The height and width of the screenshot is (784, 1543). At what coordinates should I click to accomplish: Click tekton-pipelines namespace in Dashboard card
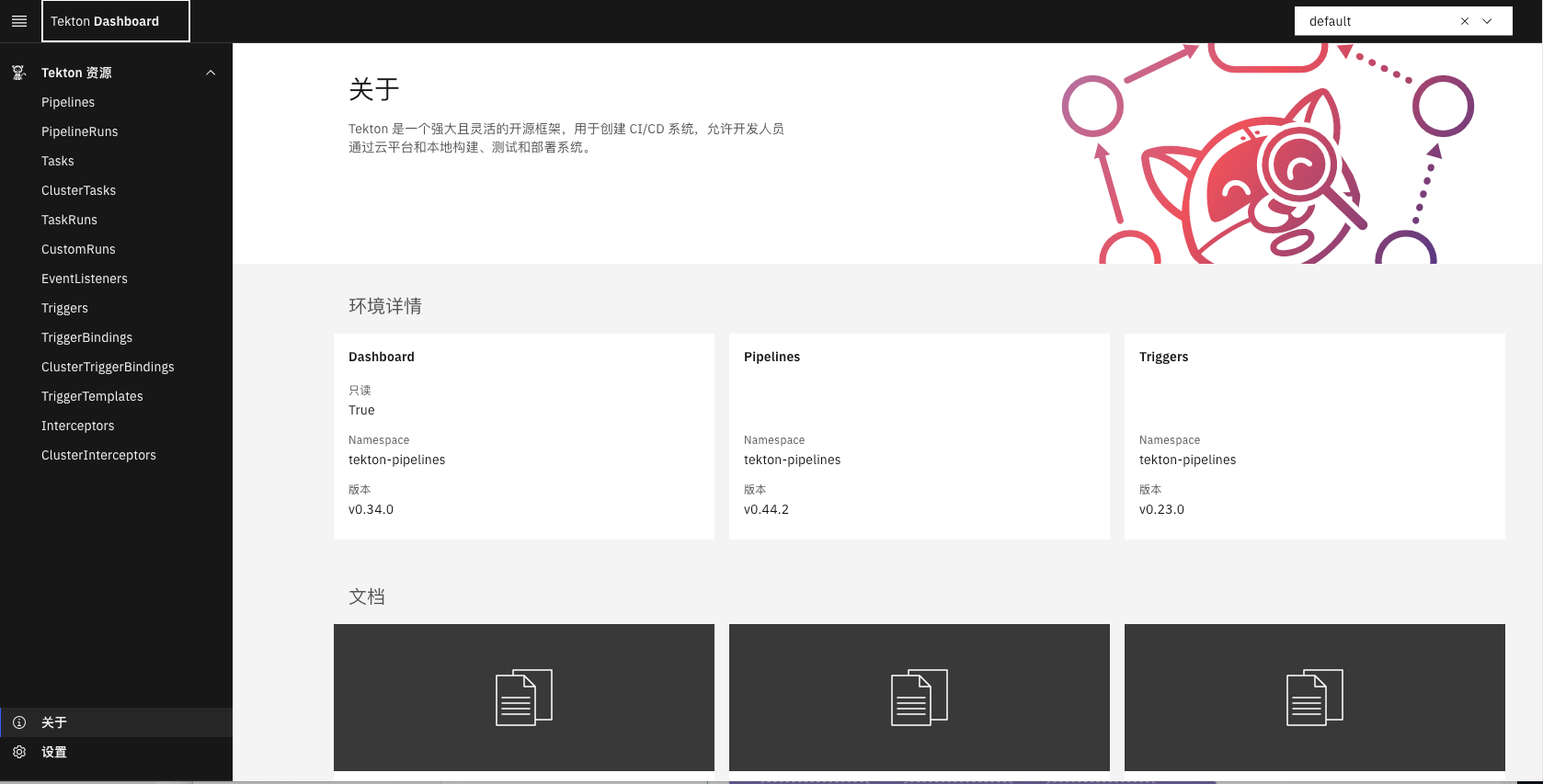[x=396, y=460]
